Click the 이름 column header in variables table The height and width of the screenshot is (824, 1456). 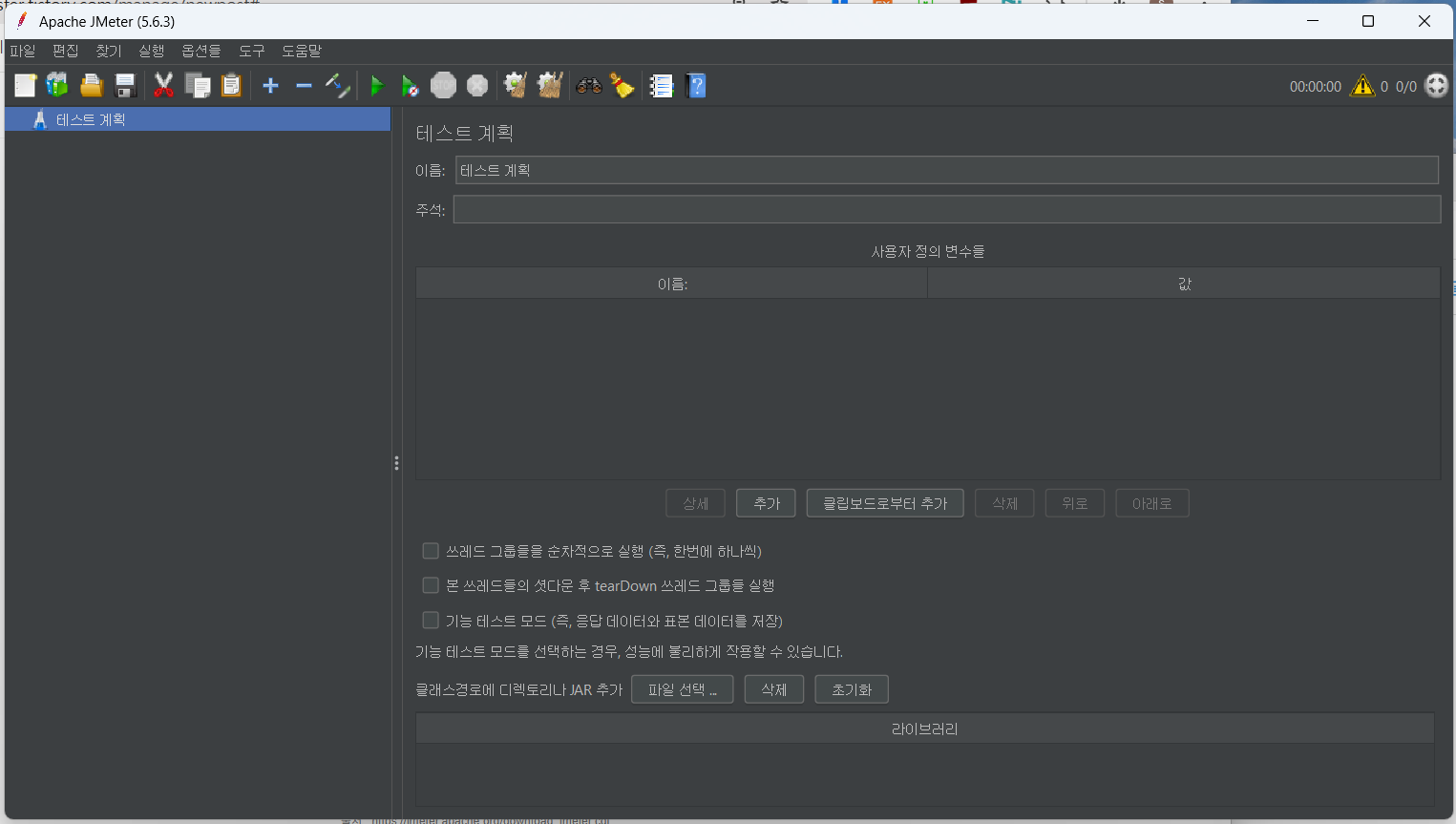672,284
